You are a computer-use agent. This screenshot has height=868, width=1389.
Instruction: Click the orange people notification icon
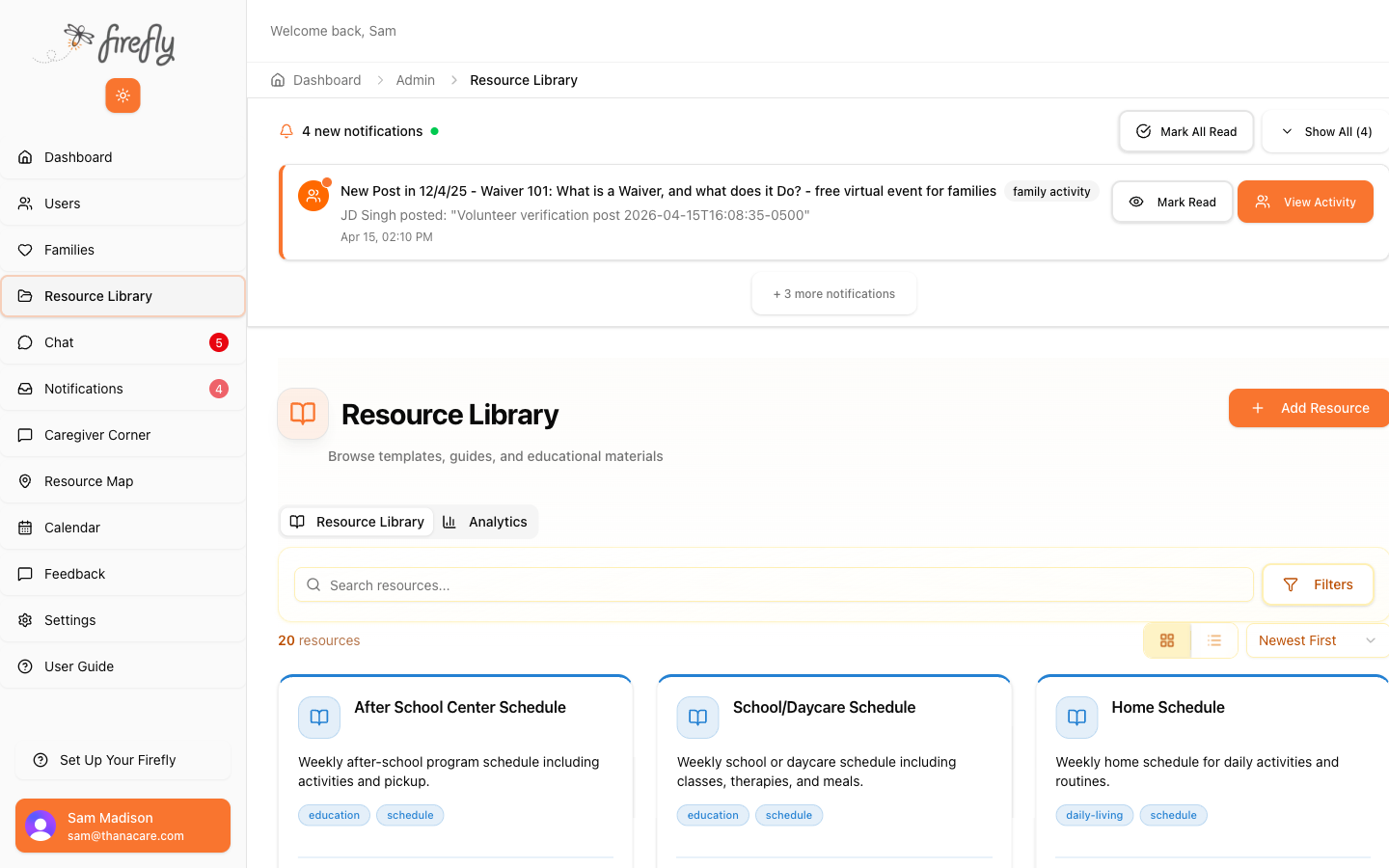(313, 196)
